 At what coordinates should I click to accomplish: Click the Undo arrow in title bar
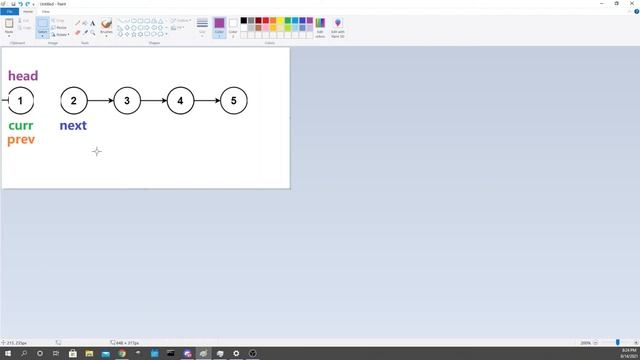click(20, 4)
